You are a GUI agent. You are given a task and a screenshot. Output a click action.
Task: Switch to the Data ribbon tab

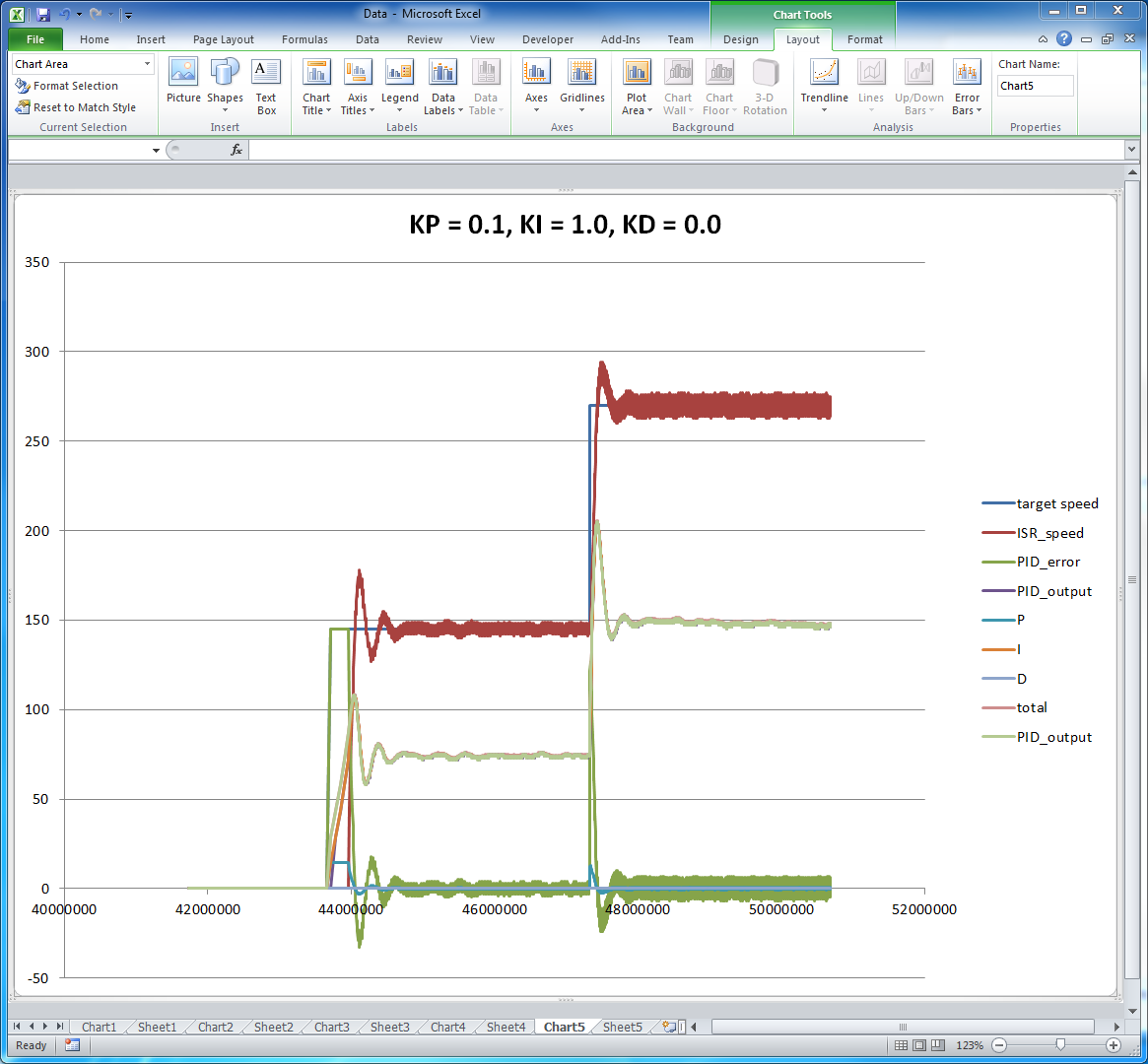[x=368, y=39]
